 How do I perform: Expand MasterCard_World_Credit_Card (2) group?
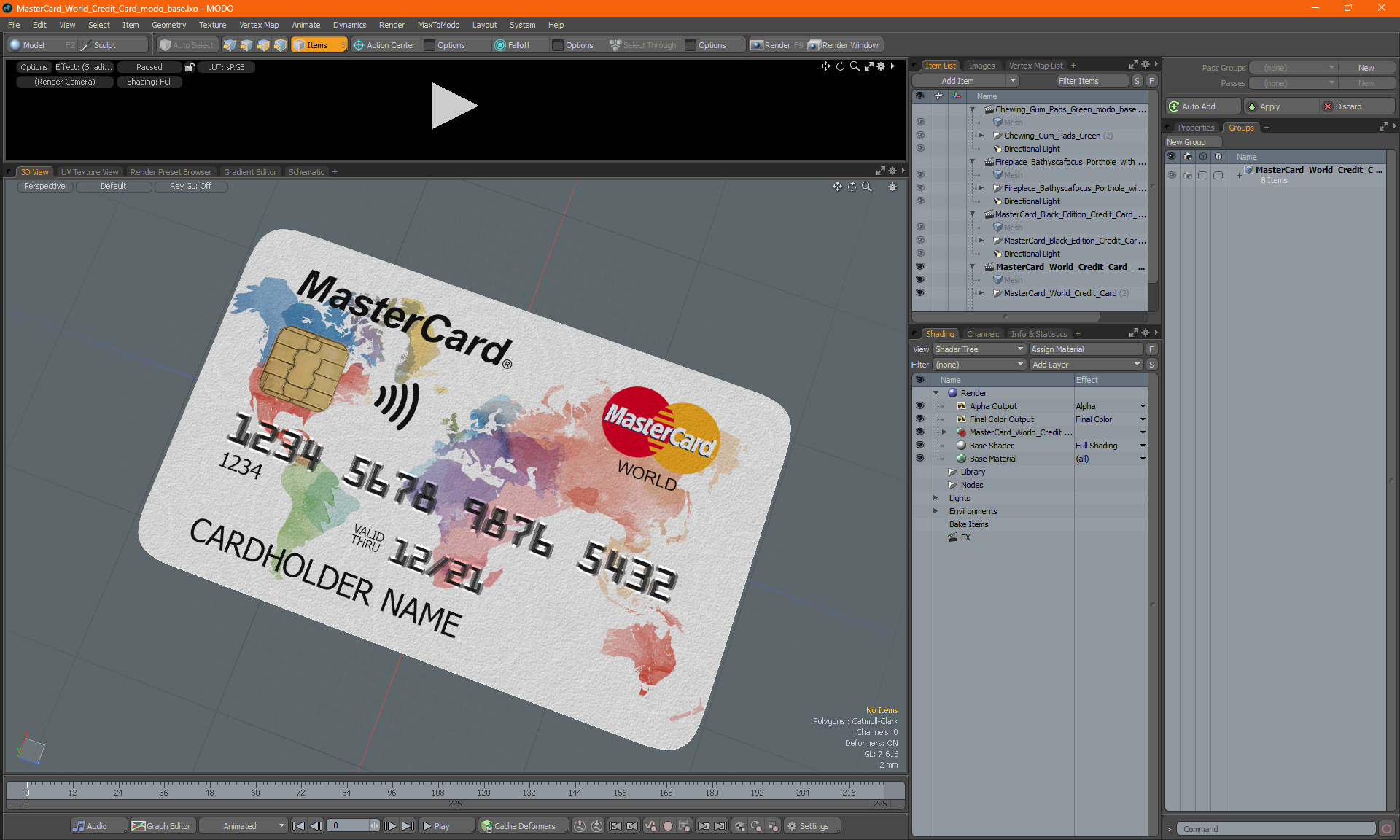click(981, 293)
